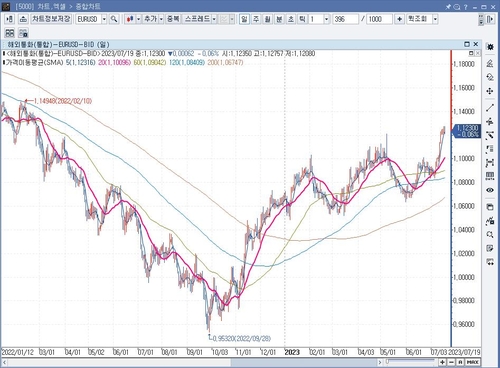Click the 1000 total bar count field

379,19
